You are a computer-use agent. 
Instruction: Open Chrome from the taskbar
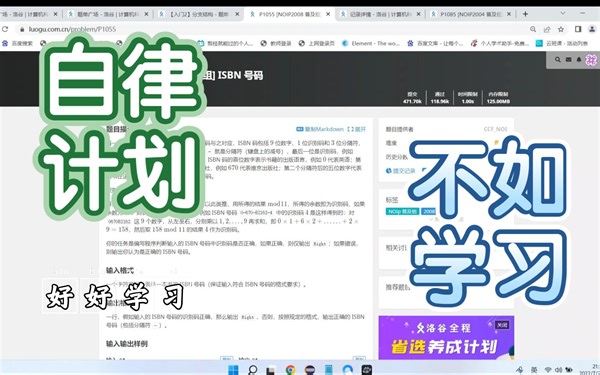(x=290, y=370)
